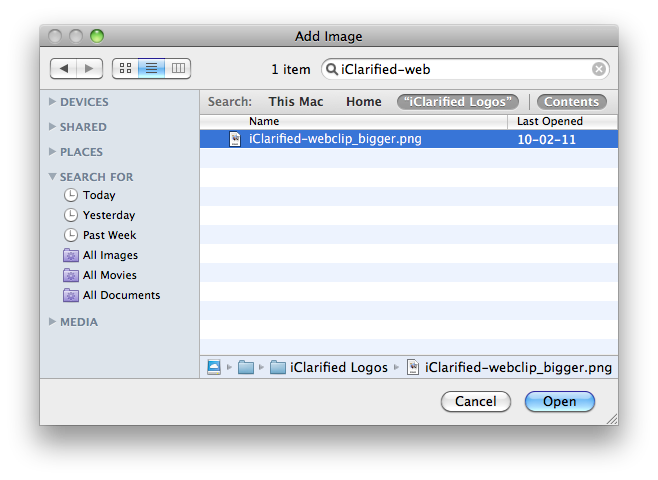Go back to previous folder
Image resolution: width=658 pixels, height=480 pixels.
point(64,69)
